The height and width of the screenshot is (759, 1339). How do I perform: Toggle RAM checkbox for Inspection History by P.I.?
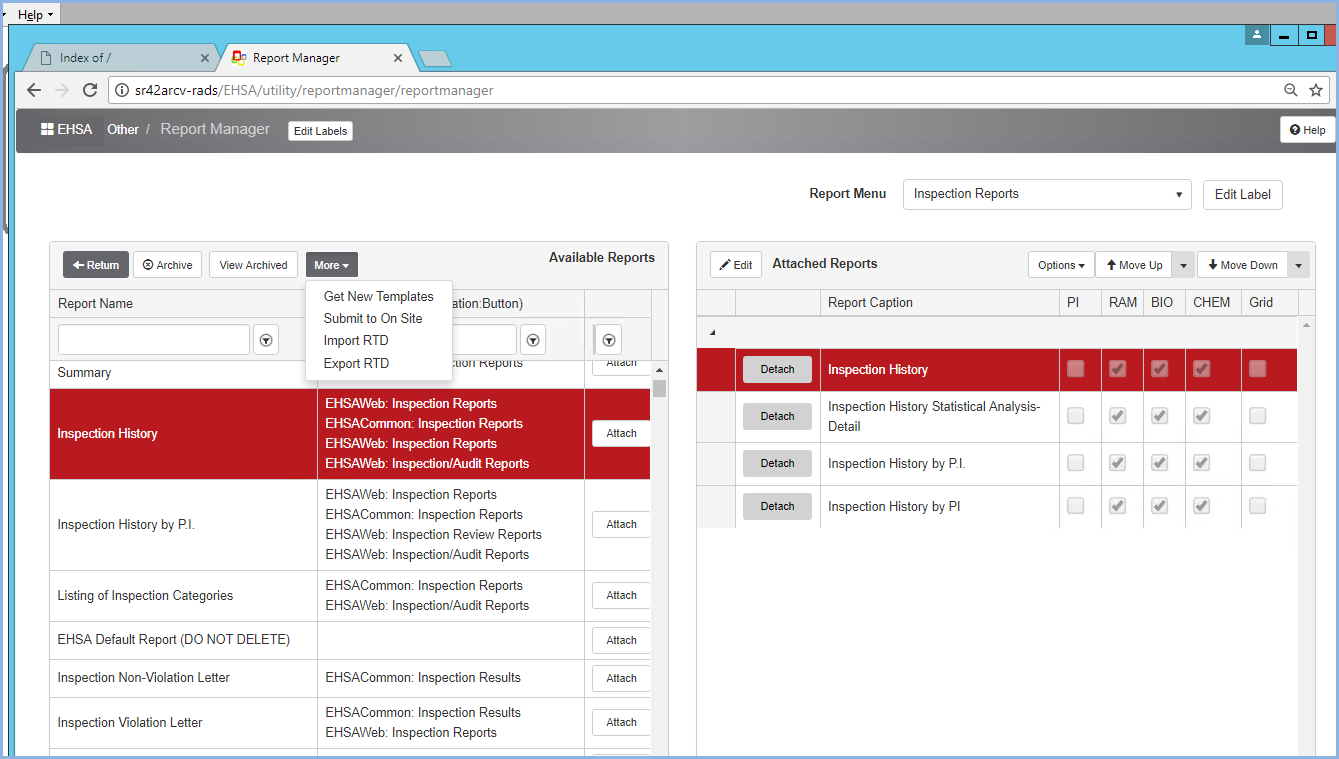click(1117, 463)
